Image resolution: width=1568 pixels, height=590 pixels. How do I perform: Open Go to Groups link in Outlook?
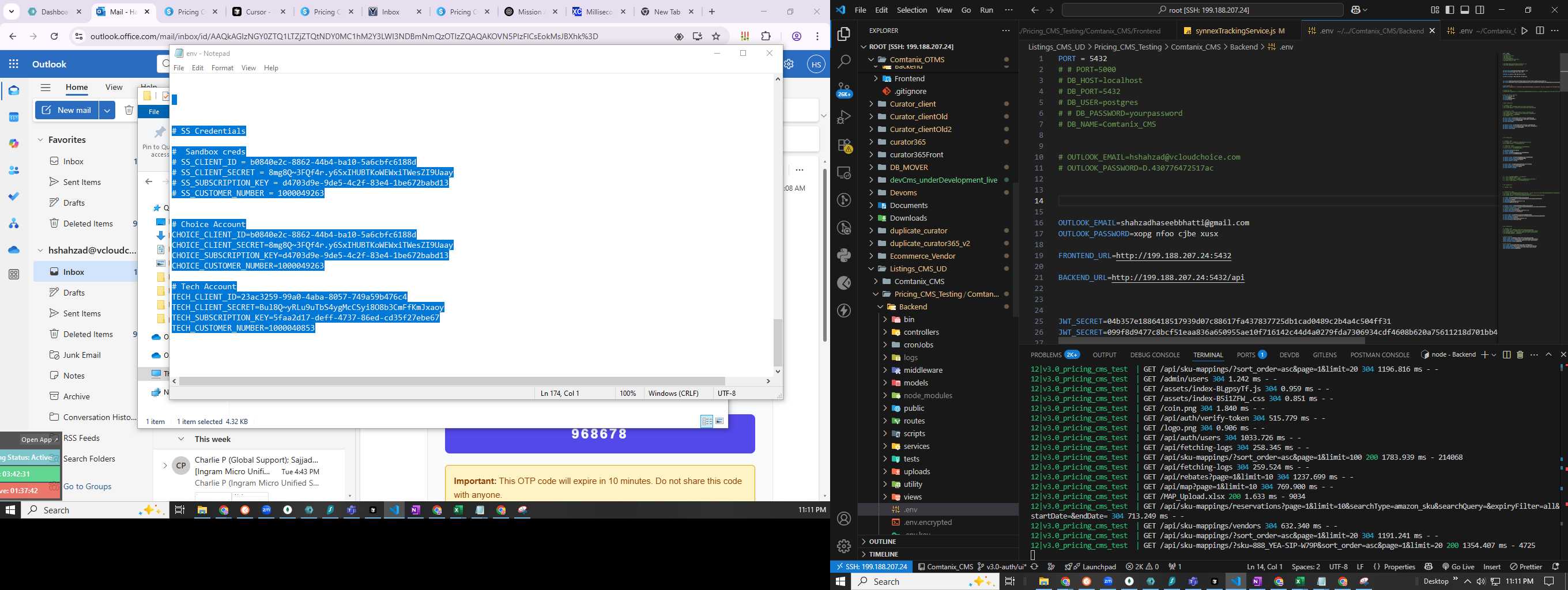point(88,486)
